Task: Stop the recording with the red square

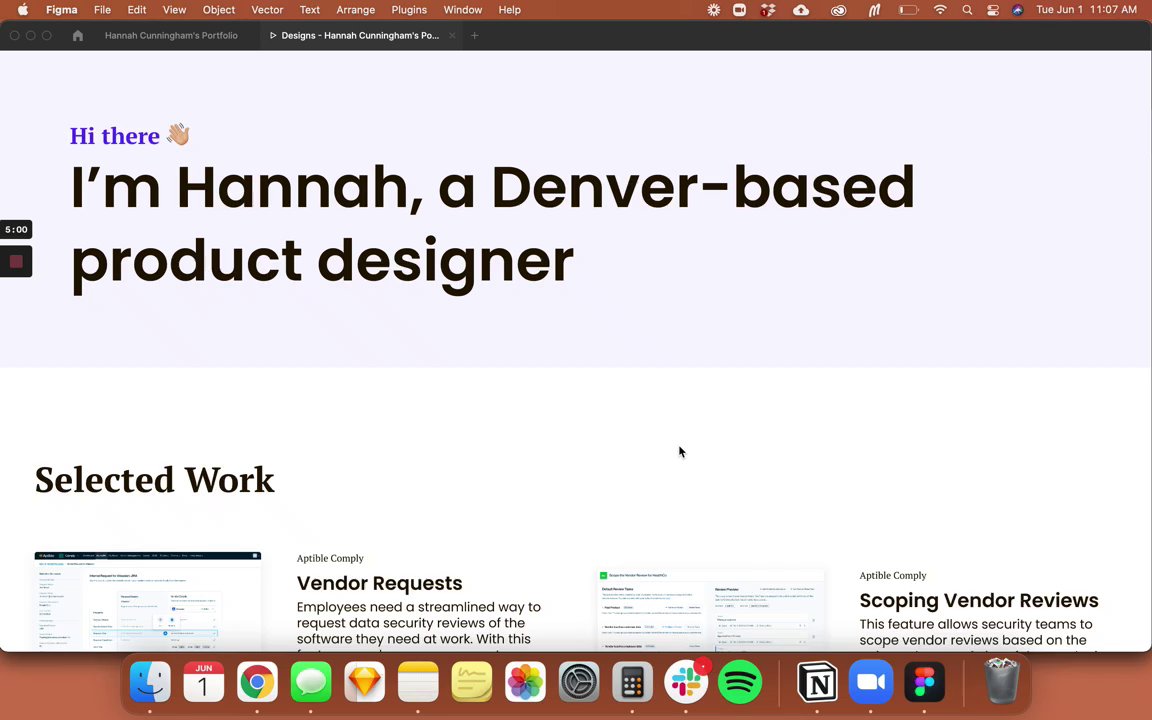Action: click(x=16, y=262)
